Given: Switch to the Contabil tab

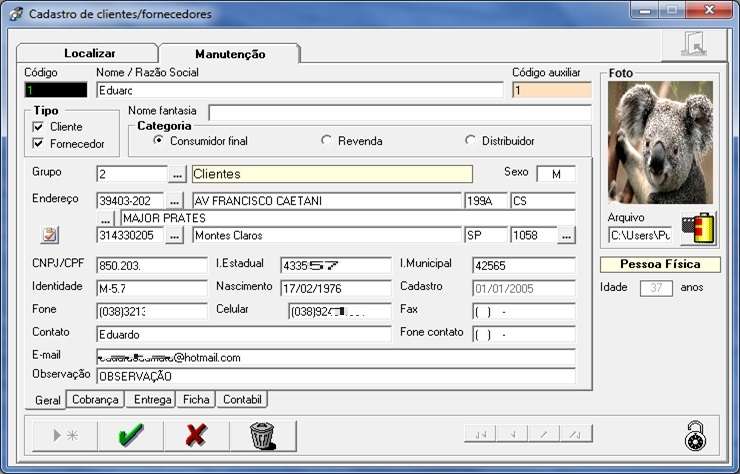Looking at the screenshot, I should point(242,400).
